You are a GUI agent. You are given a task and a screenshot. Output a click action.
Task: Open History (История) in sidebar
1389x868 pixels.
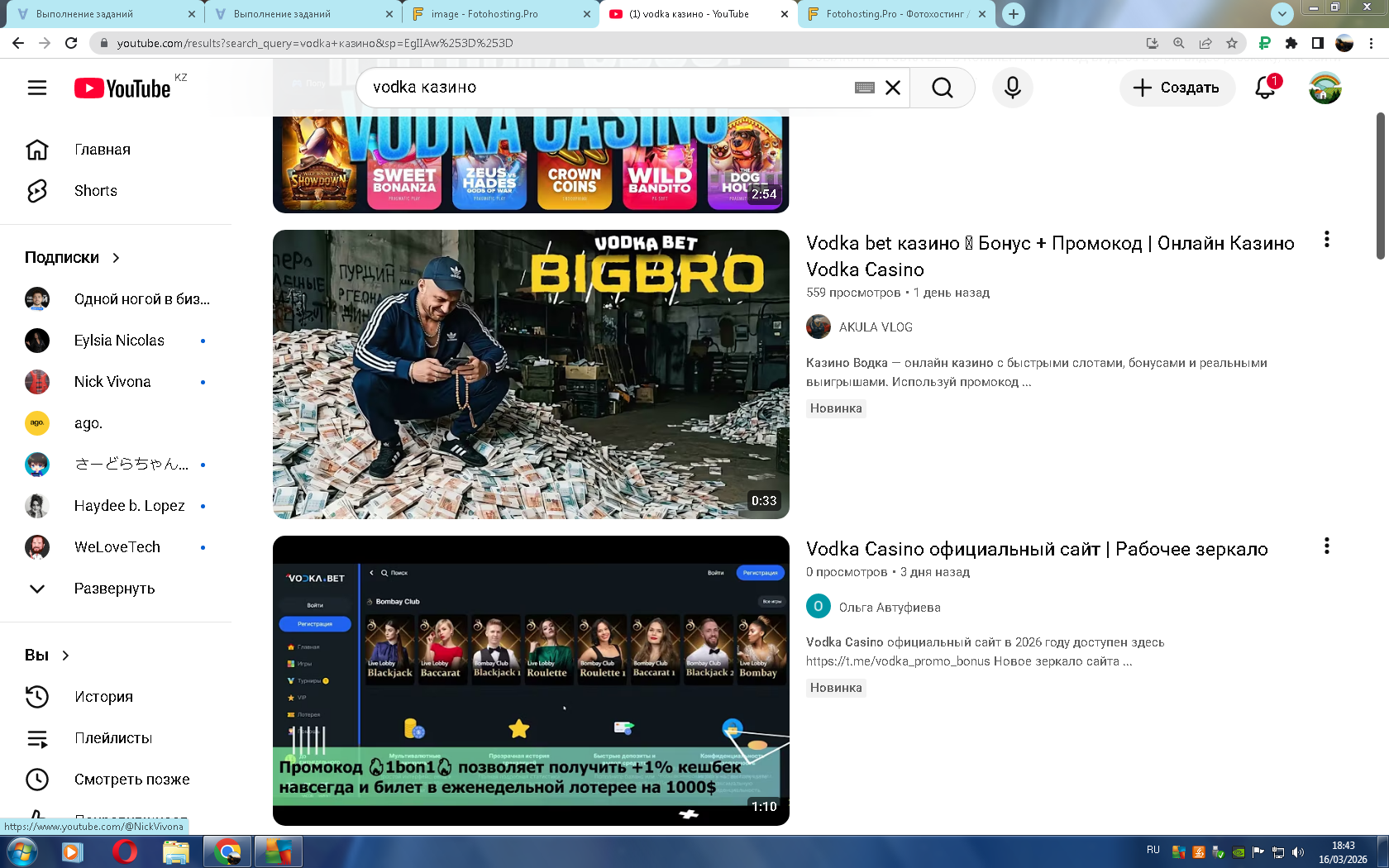point(103,697)
